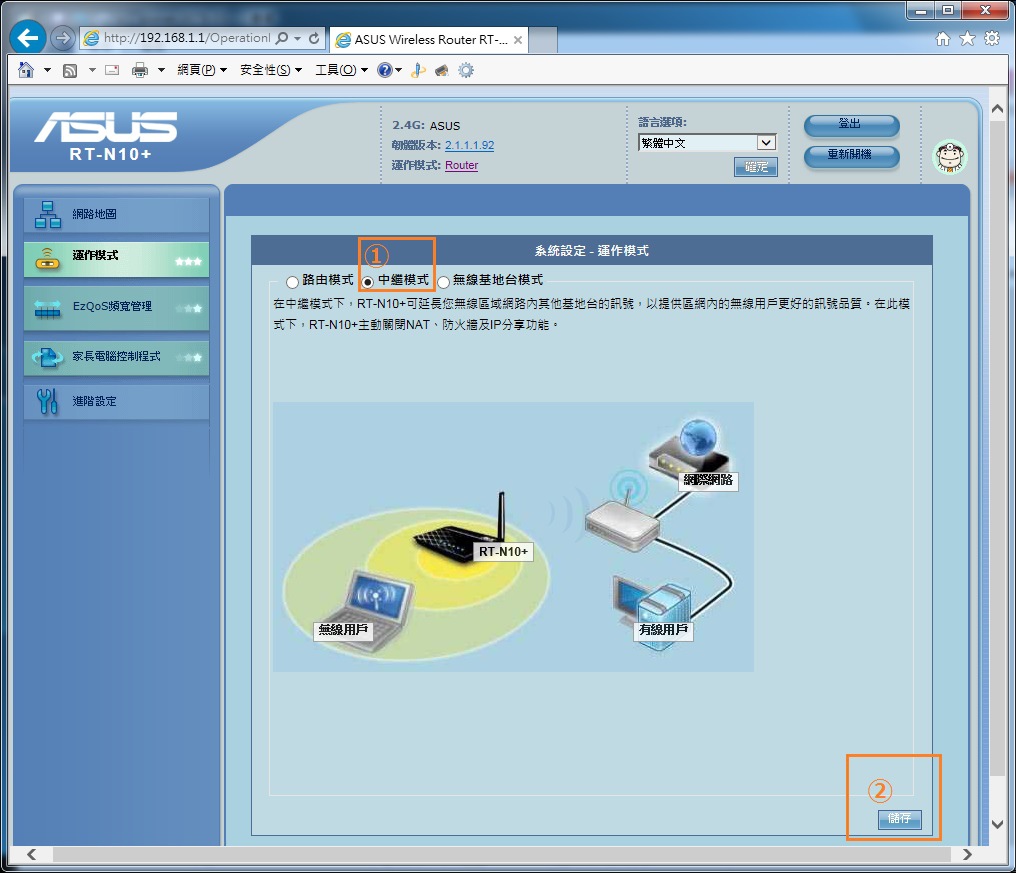
Task: Click the 儲存 save button
Action: click(x=899, y=819)
